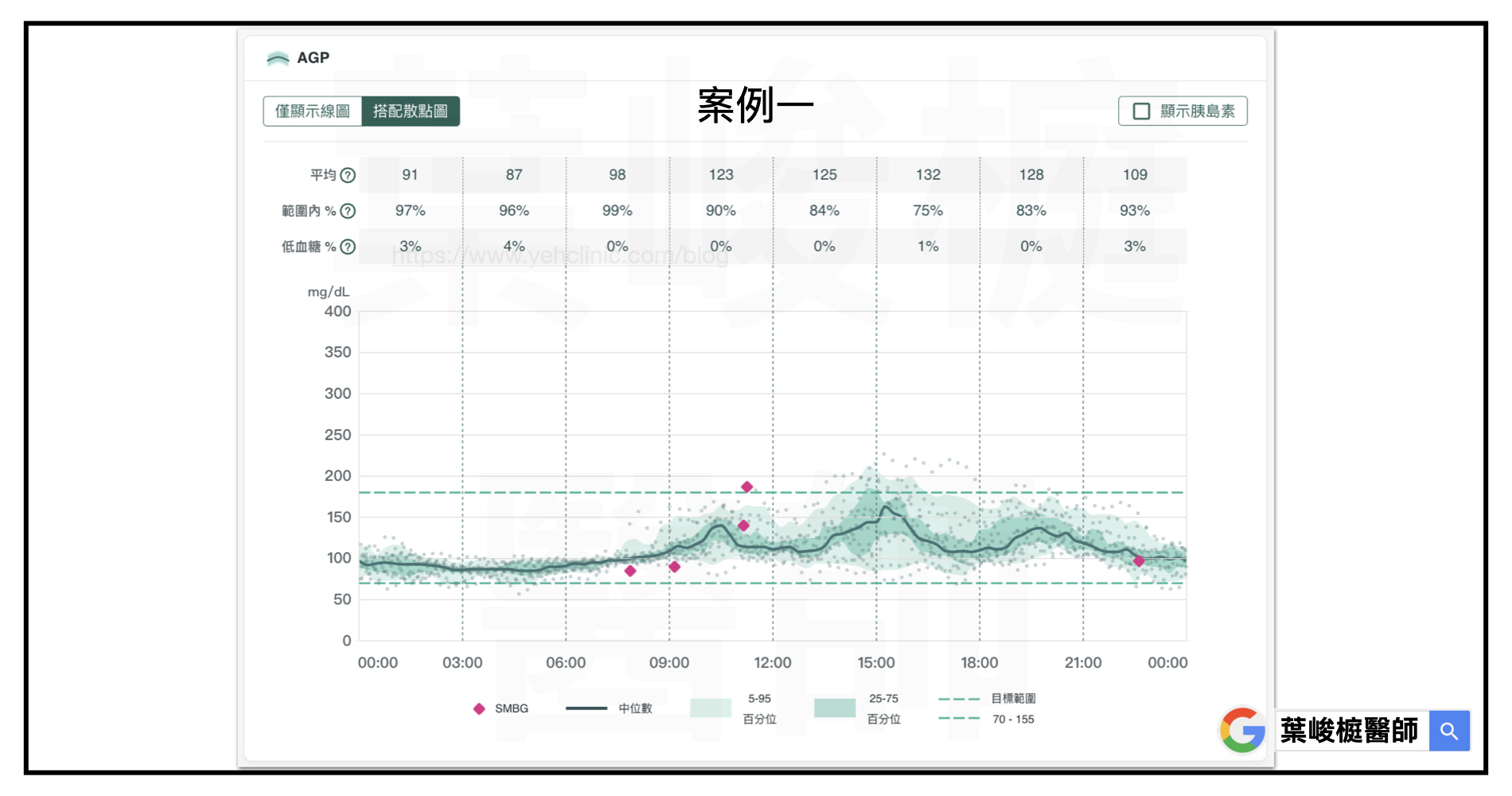Click the SMBG diamond legend icon
The width and height of the screenshot is (1512, 796).
(x=479, y=708)
